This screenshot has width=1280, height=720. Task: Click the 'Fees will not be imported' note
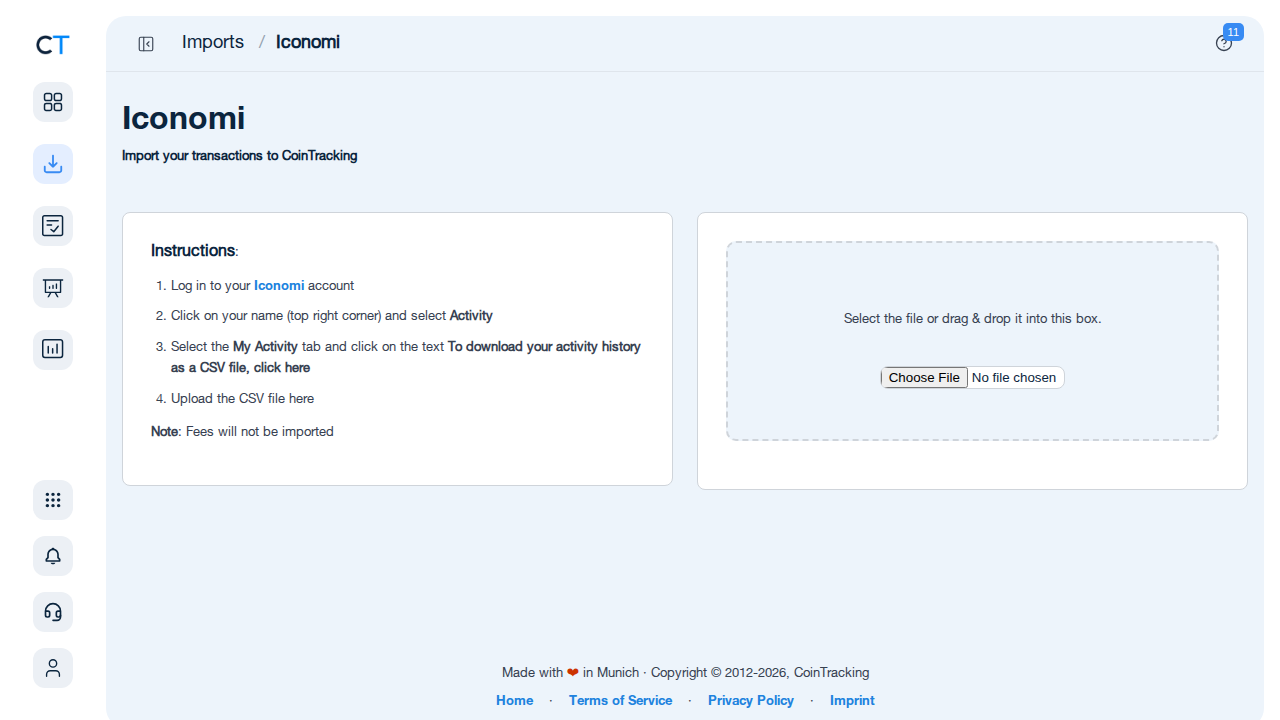pos(242,431)
